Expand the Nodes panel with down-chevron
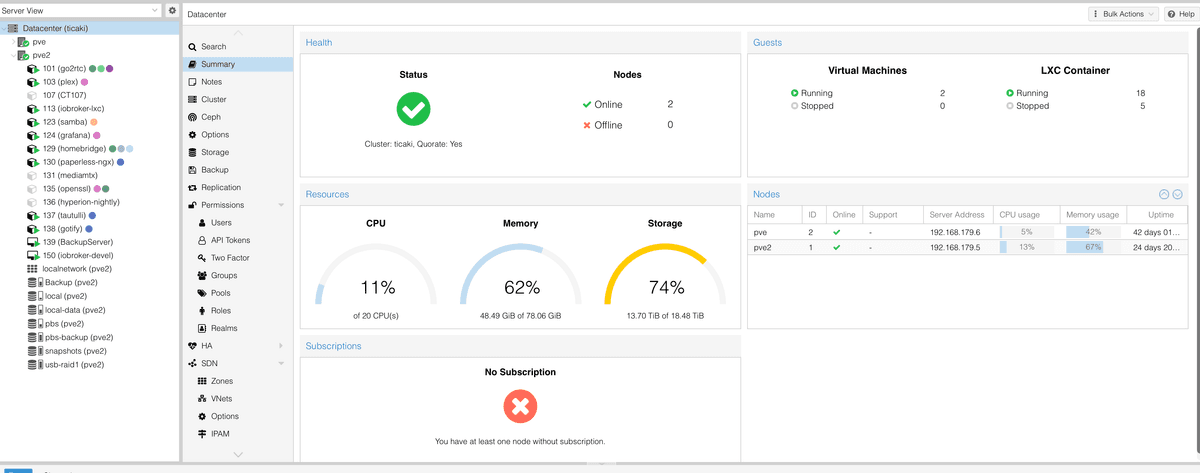This screenshot has width=1200, height=473. pyautogui.click(x=1178, y=195)
